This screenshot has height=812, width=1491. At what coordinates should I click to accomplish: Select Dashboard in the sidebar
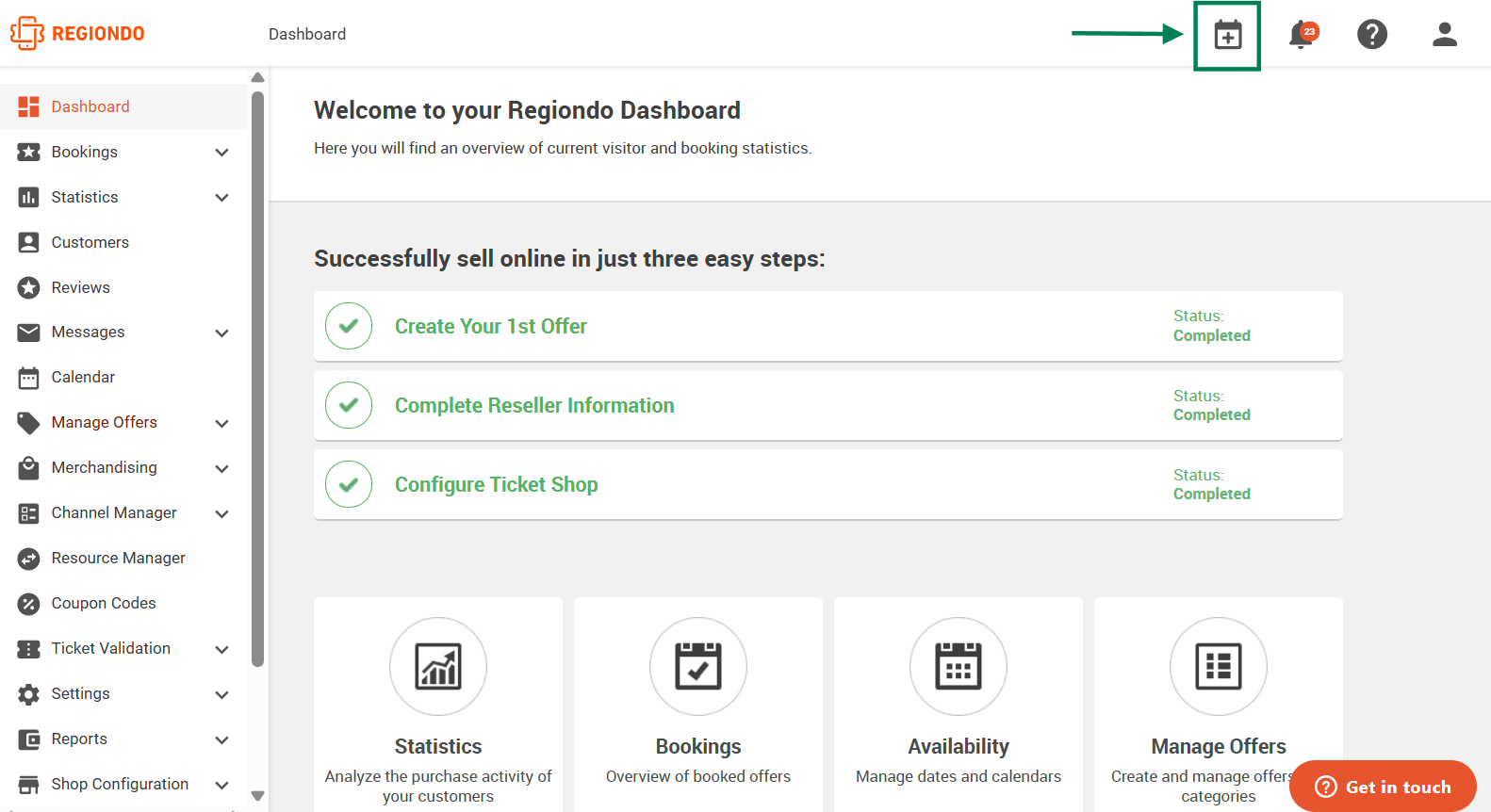point(123,106)
